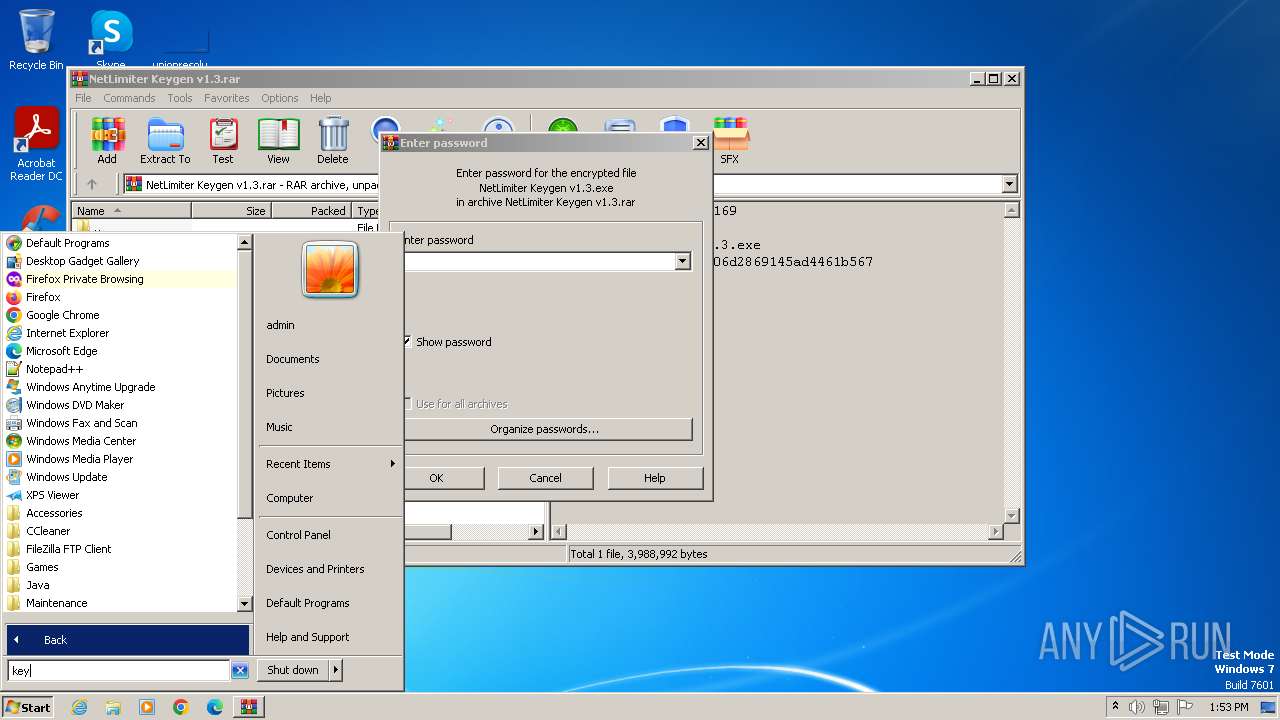Click the Shut down button
The height and width of the screenshot is (720, 1280).
click(x=293, y=670)
